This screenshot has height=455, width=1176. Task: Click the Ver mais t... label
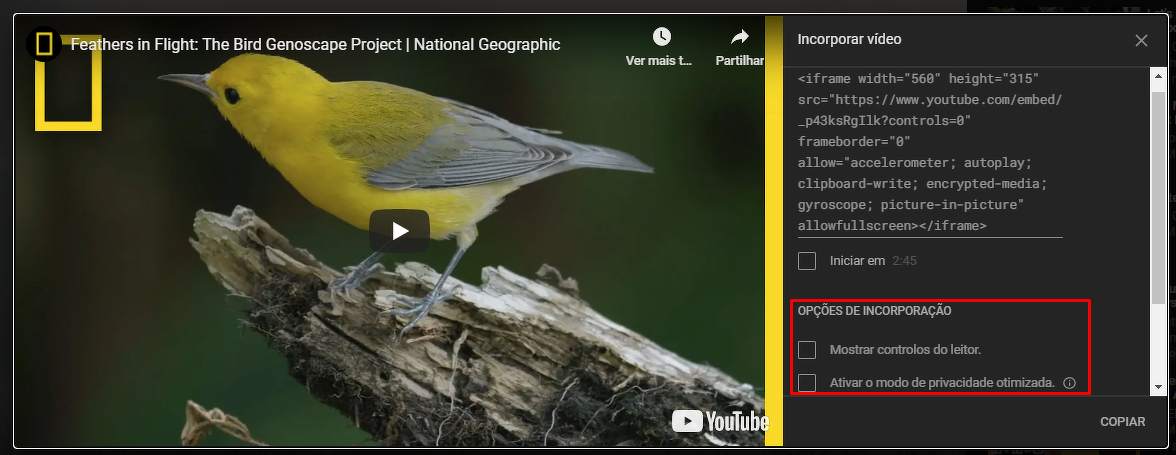pos(659,61)
